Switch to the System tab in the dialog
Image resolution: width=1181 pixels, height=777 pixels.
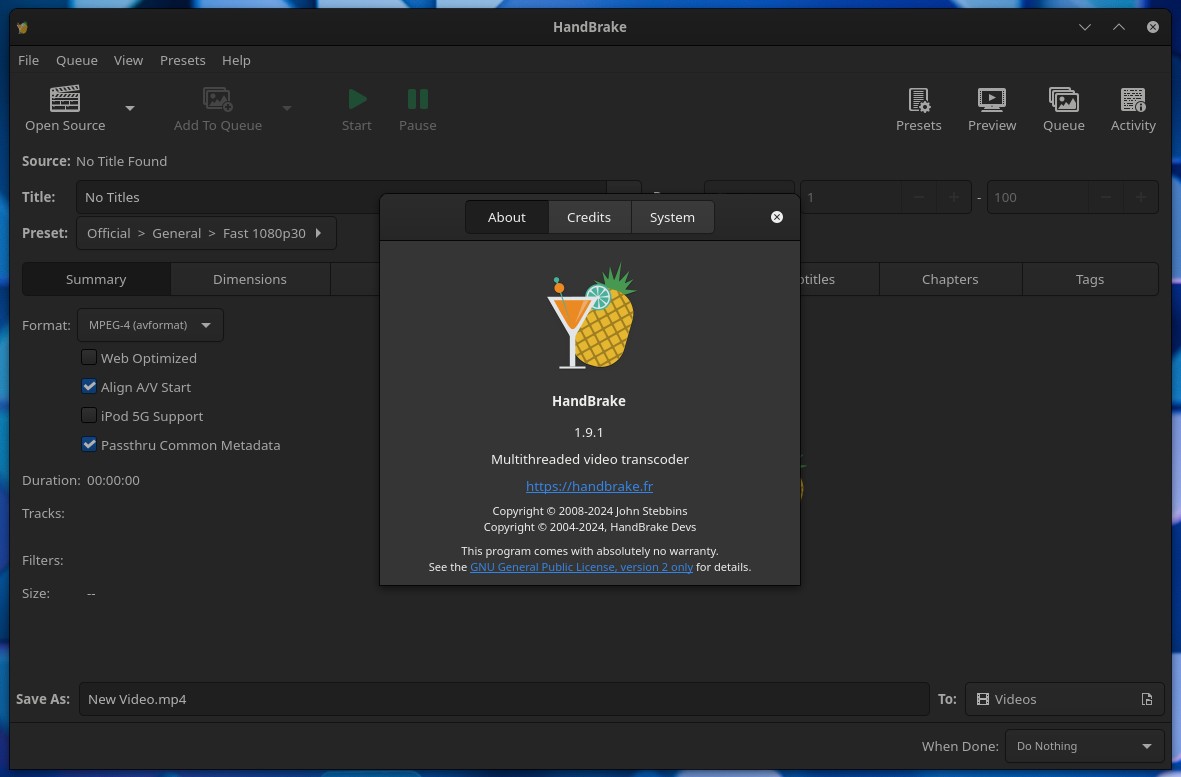(x=673, y=218)
